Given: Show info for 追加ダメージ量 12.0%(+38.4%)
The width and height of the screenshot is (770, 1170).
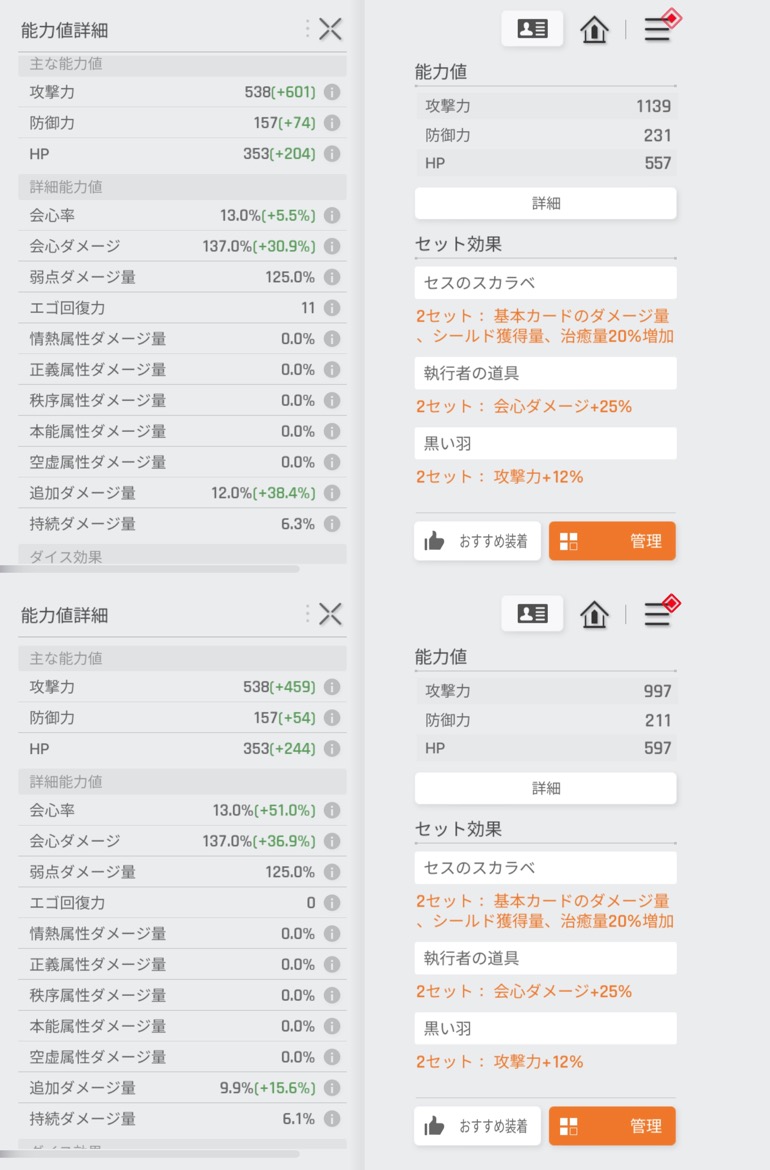Looking at the screenshot, I should coord(332,493).
